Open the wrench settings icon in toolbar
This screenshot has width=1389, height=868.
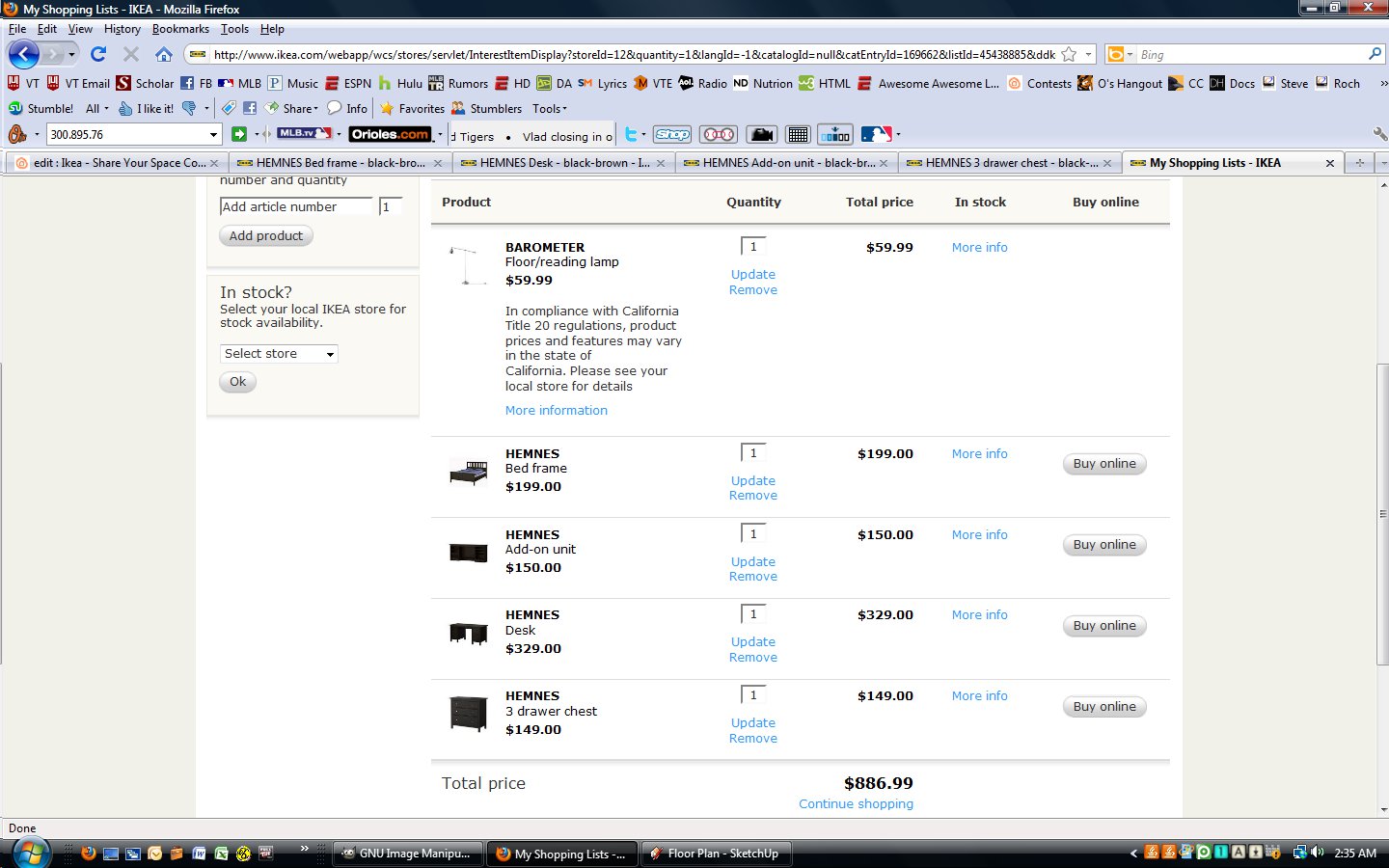(x=1379, y=134)
